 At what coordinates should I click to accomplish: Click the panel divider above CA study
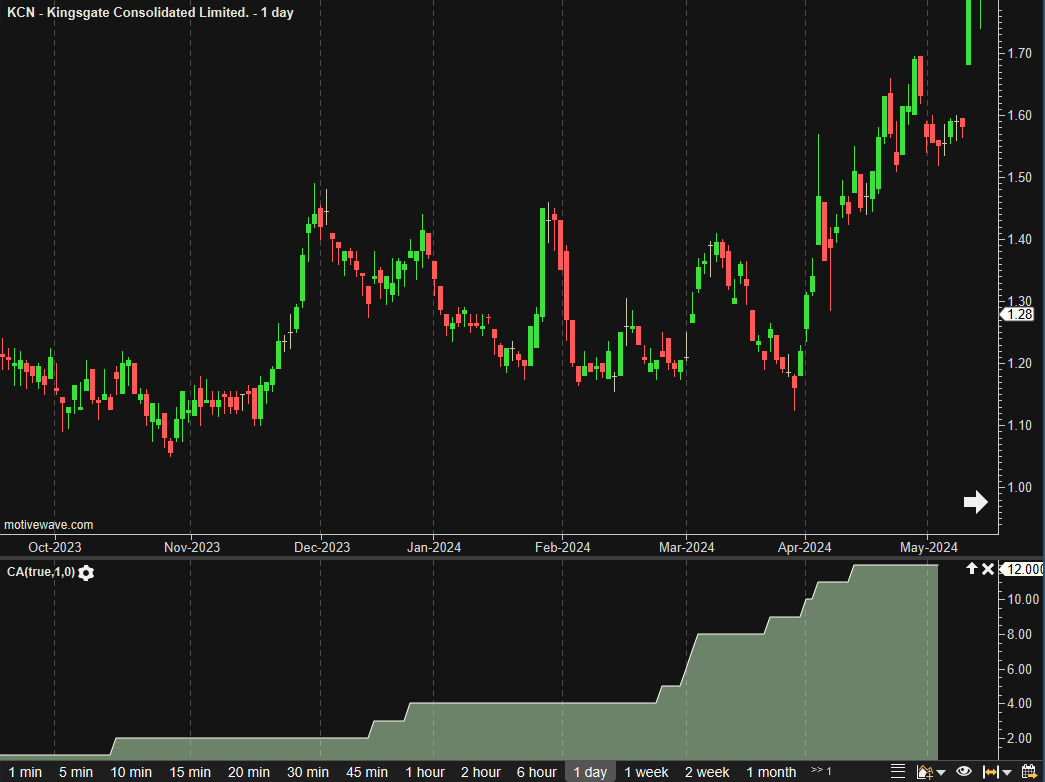tap(500, 558)
